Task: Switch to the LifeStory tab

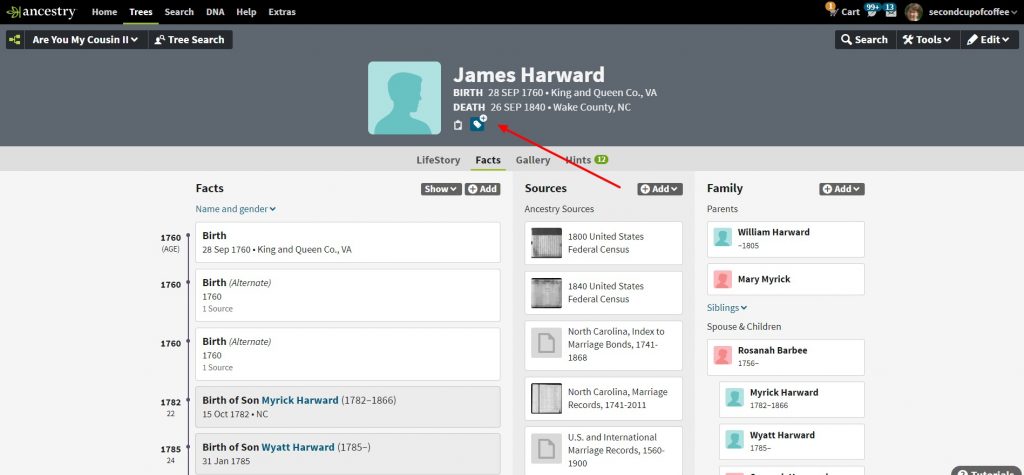Action: point(438,160)
